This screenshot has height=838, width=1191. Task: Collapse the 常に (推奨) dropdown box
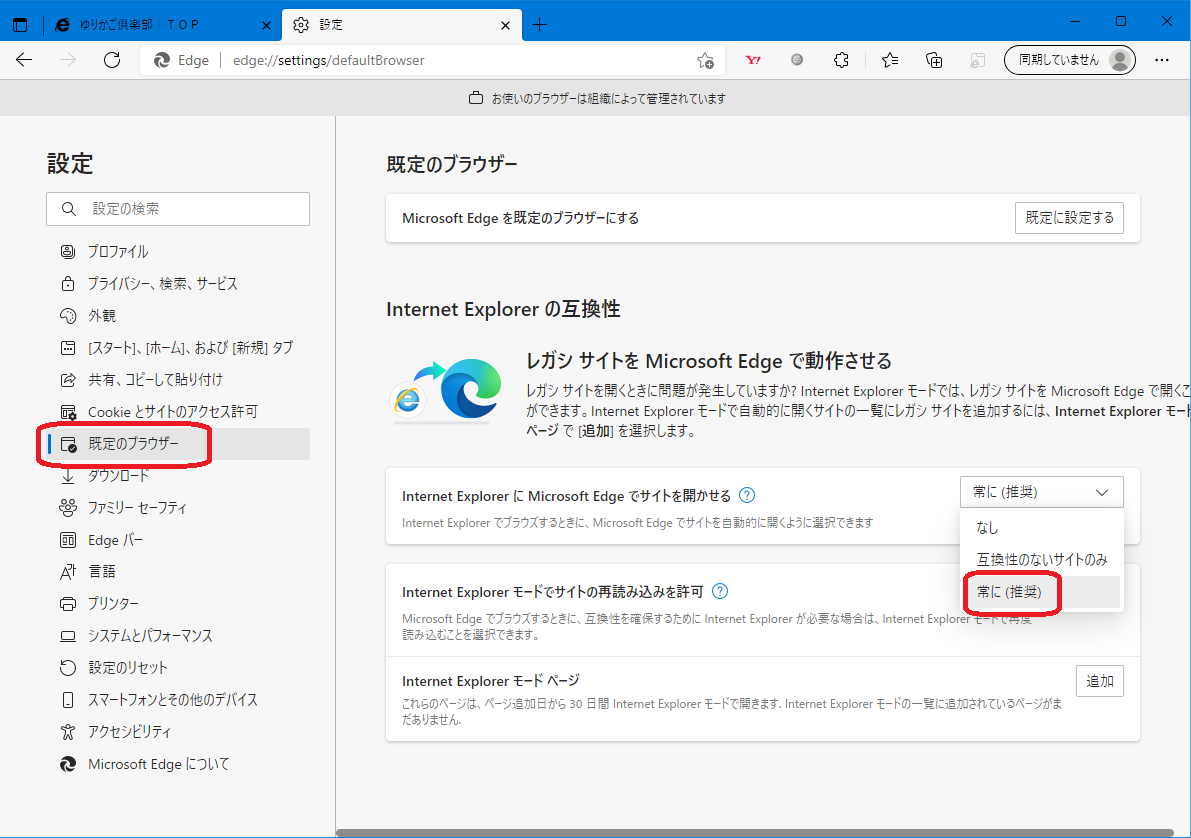point(1041,492)
